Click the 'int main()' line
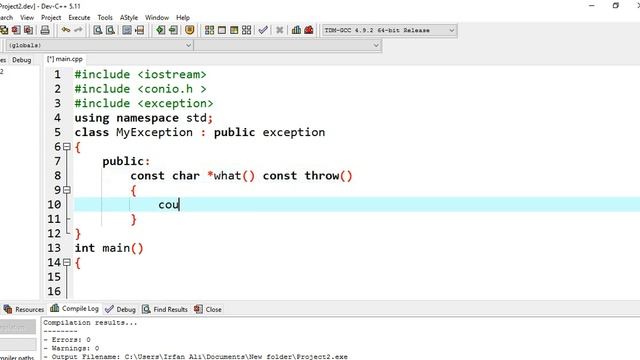The image size is (640, 360). [109, 248]
